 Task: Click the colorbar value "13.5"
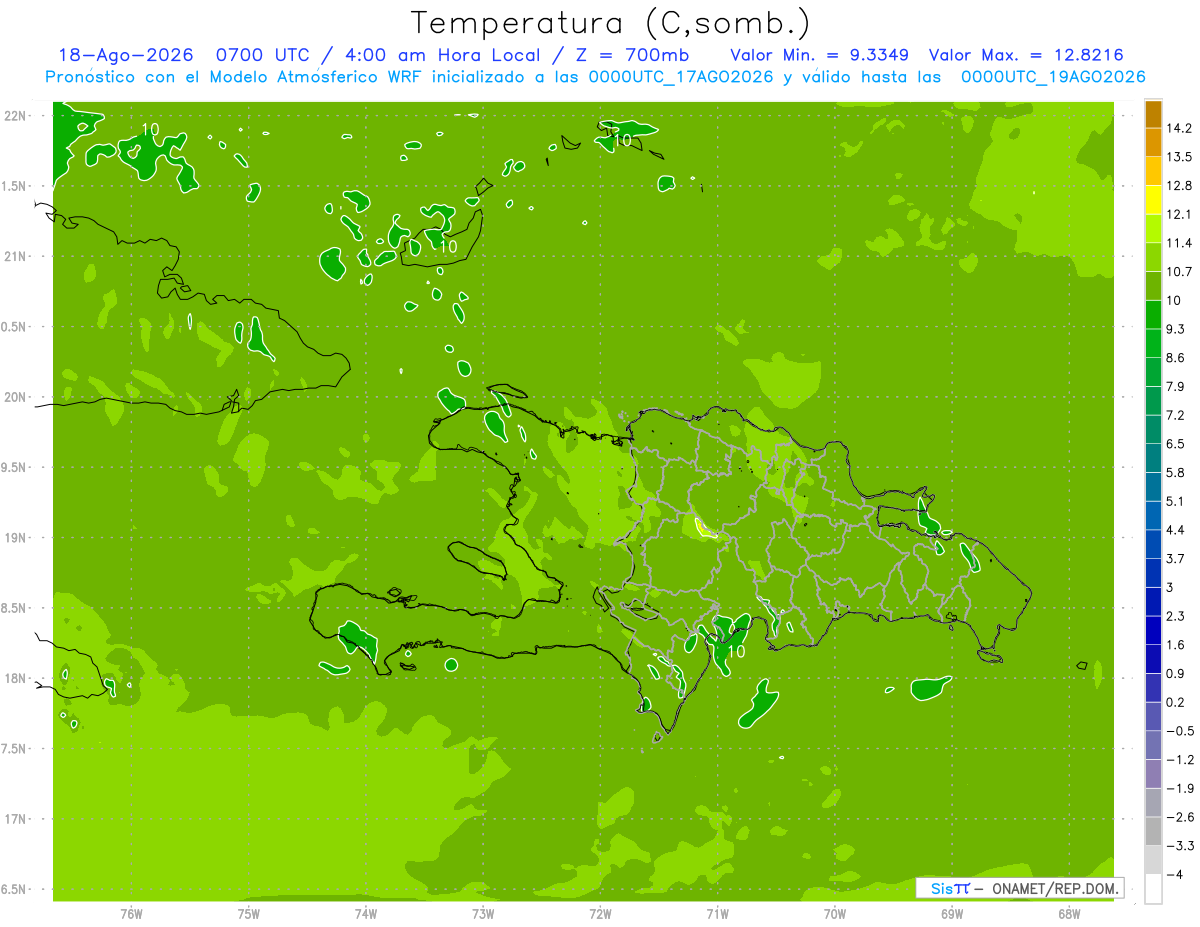coord(1181,157)
